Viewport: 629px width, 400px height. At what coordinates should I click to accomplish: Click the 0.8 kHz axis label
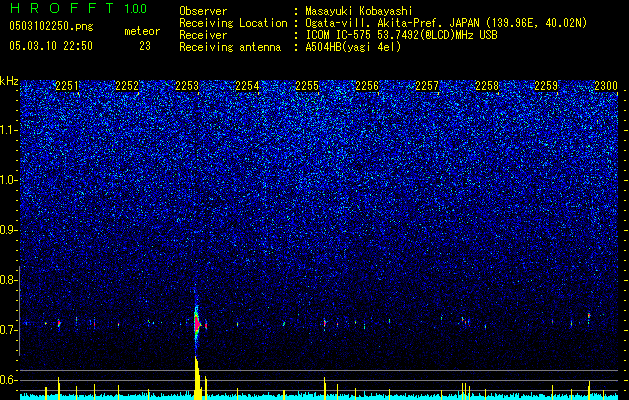9,280
